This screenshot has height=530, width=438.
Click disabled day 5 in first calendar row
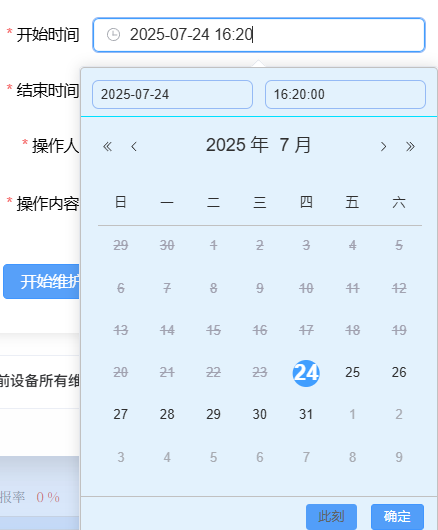pyautogui.click(x=399, y=245)
